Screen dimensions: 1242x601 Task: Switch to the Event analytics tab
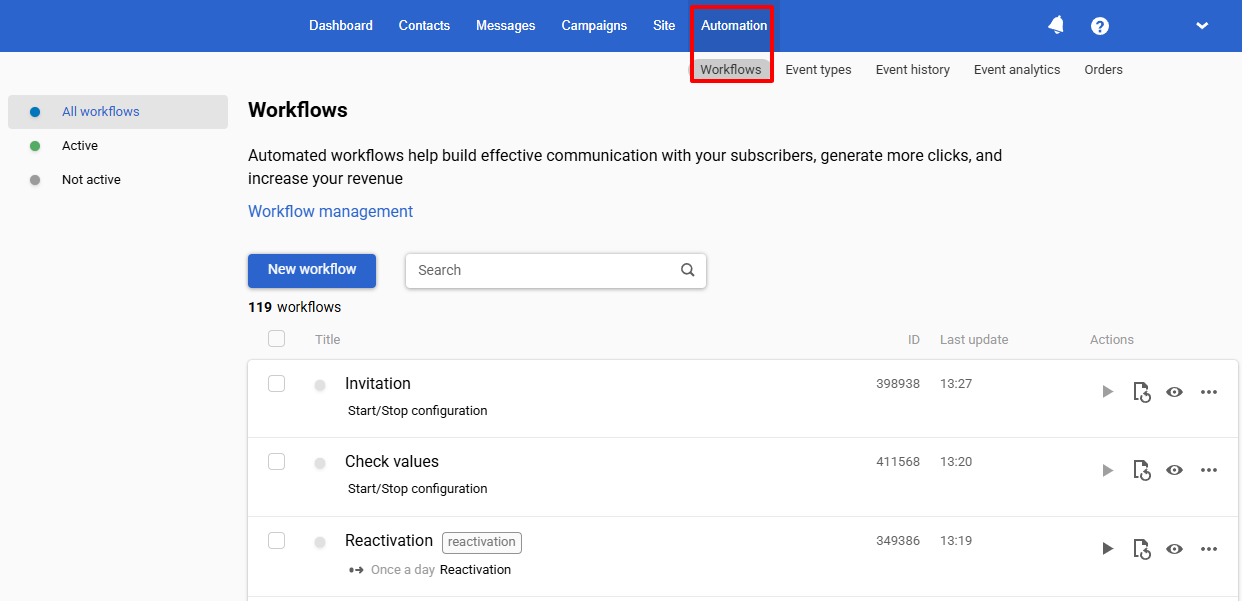pyautogui.click(x=1017, y=69)
